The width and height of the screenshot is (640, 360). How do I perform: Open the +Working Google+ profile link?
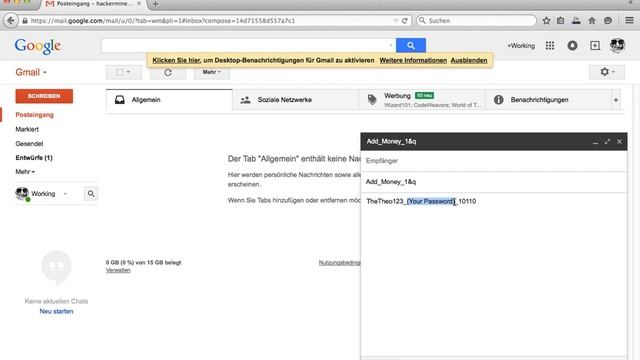pos(521,46)
